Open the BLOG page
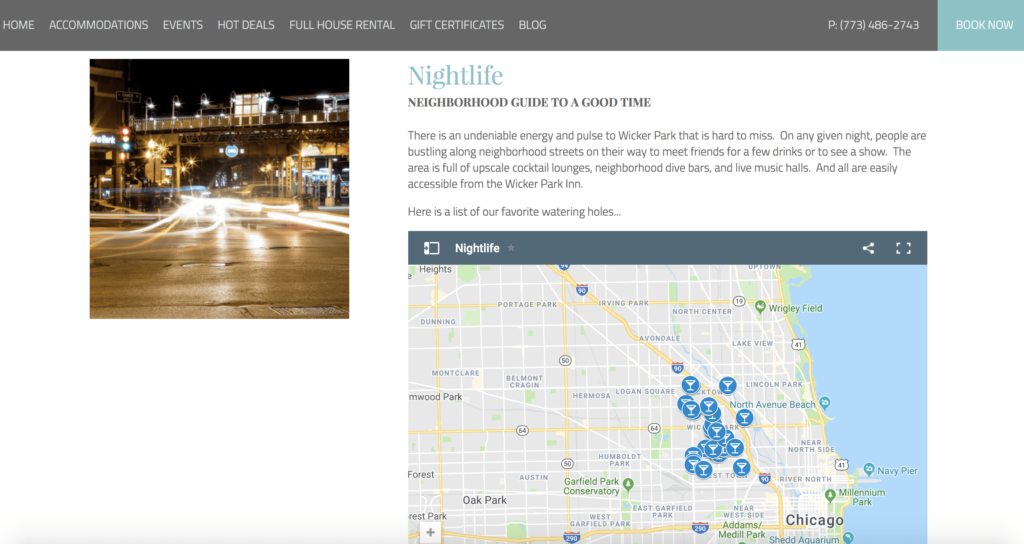This screenshot has width=1024, height=544. tap(532, 25)
